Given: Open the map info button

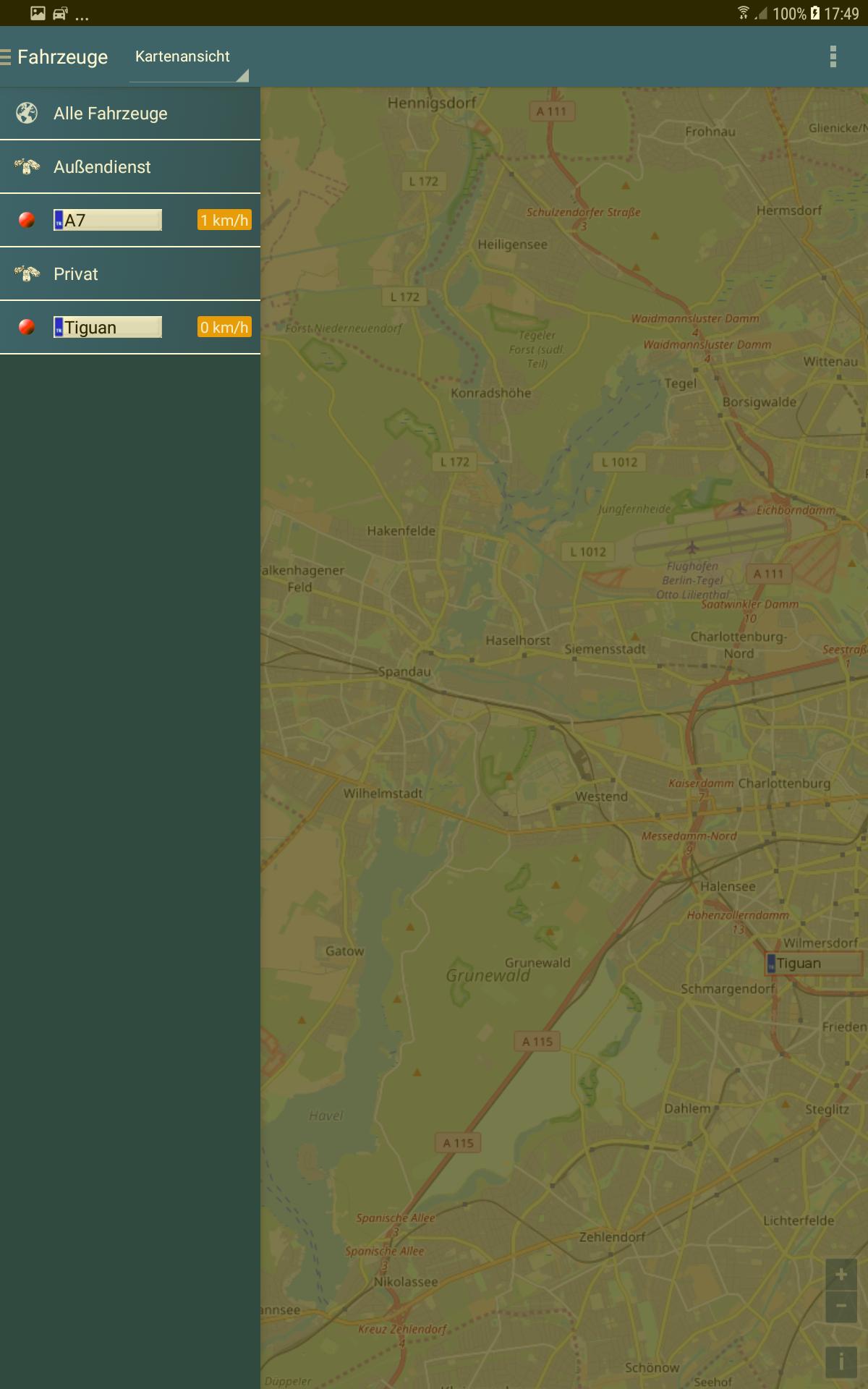Looking at the screenshot, I should point(841,1362).
